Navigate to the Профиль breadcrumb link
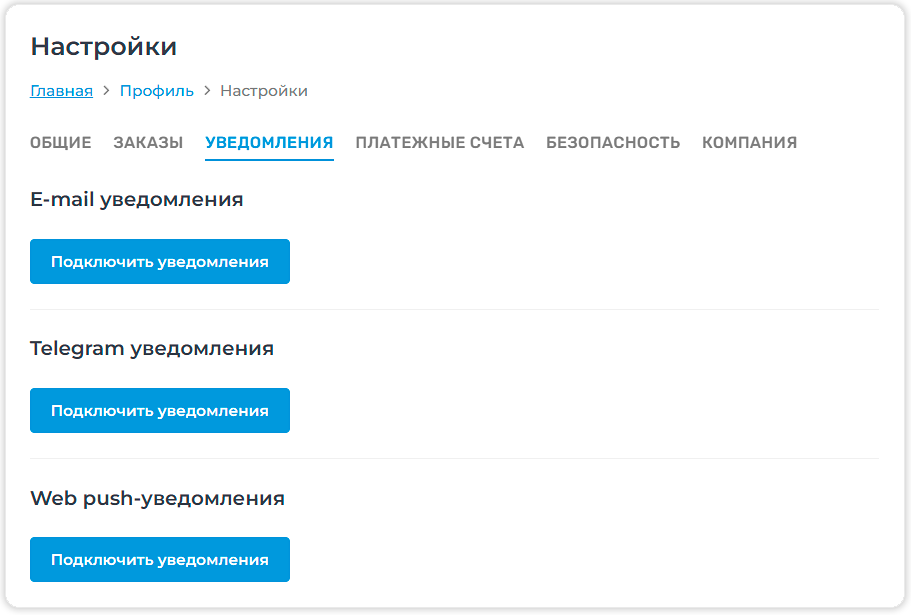Screen dimensions: 911x615 point(157,91)
